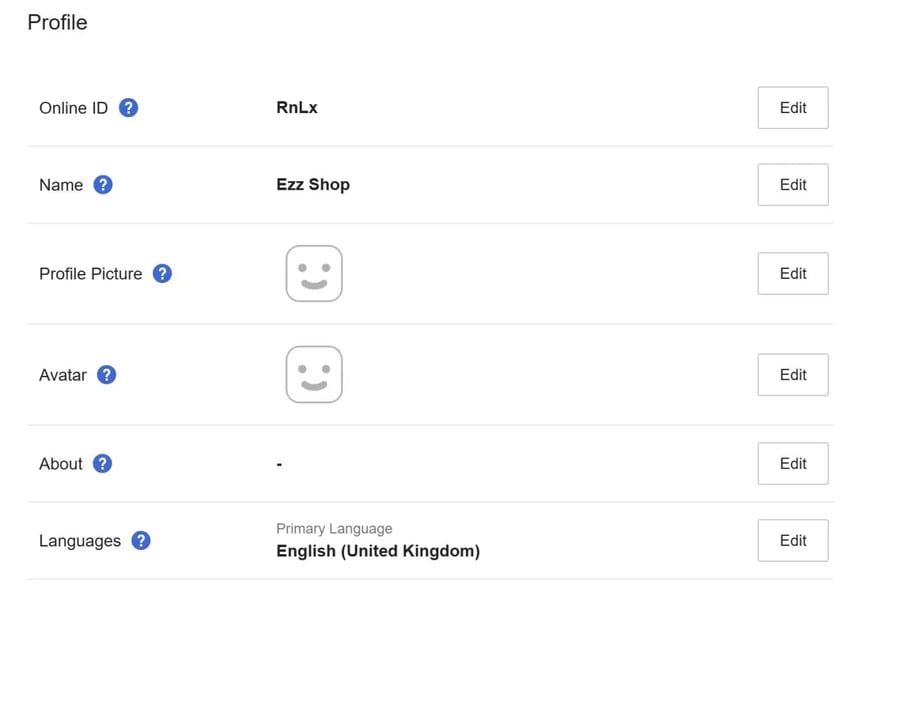
Task: Click the help icon next to Online ID
Action: (128, 107)
